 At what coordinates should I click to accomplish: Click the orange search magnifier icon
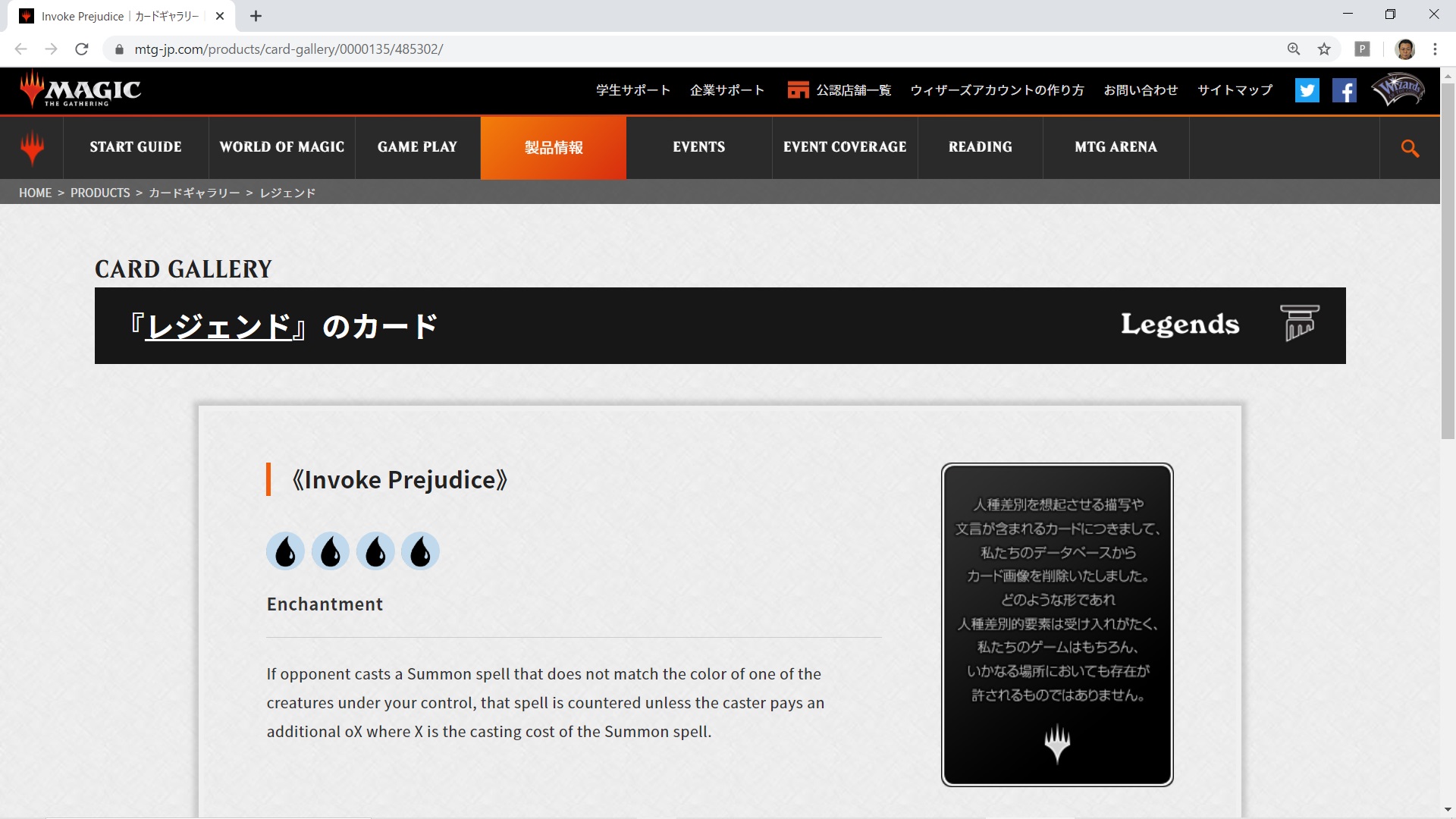pyautogui.click(x=1410, y=148)
